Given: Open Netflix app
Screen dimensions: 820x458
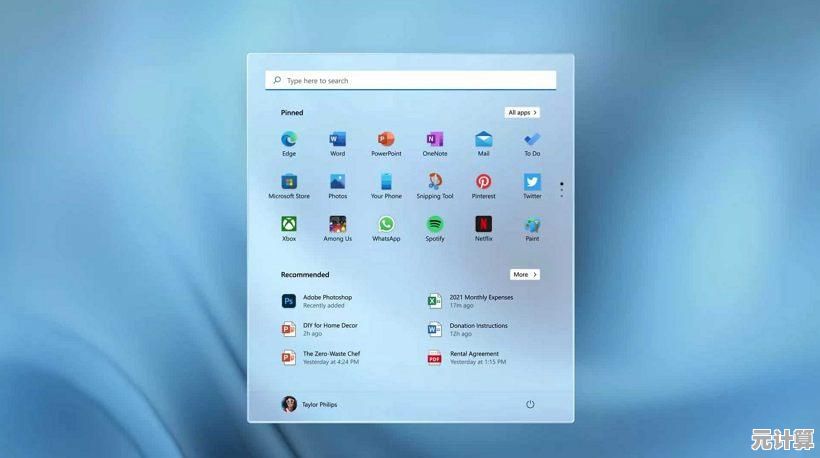Looking at the screenshot, I should pos(483,228).
